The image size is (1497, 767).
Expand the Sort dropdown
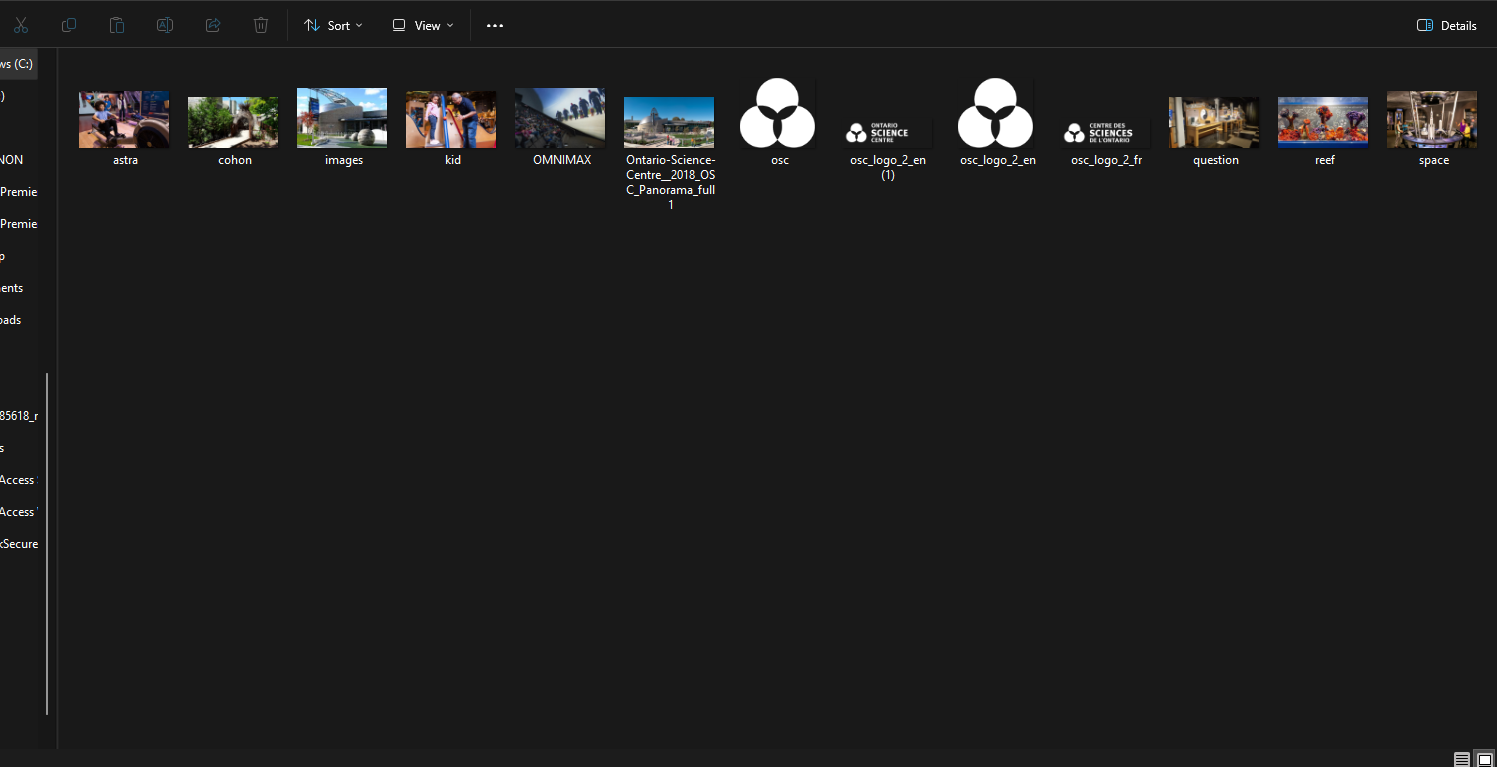click(334, 25)
